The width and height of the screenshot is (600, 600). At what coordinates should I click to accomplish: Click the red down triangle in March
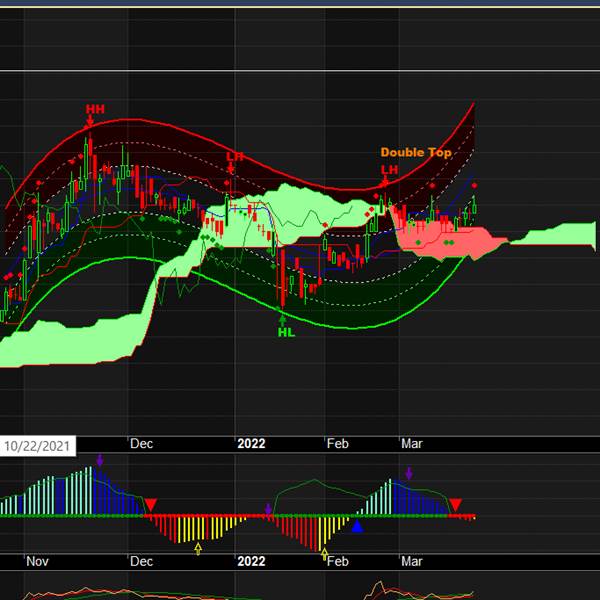pyautogui.click(x=455, y=505)
